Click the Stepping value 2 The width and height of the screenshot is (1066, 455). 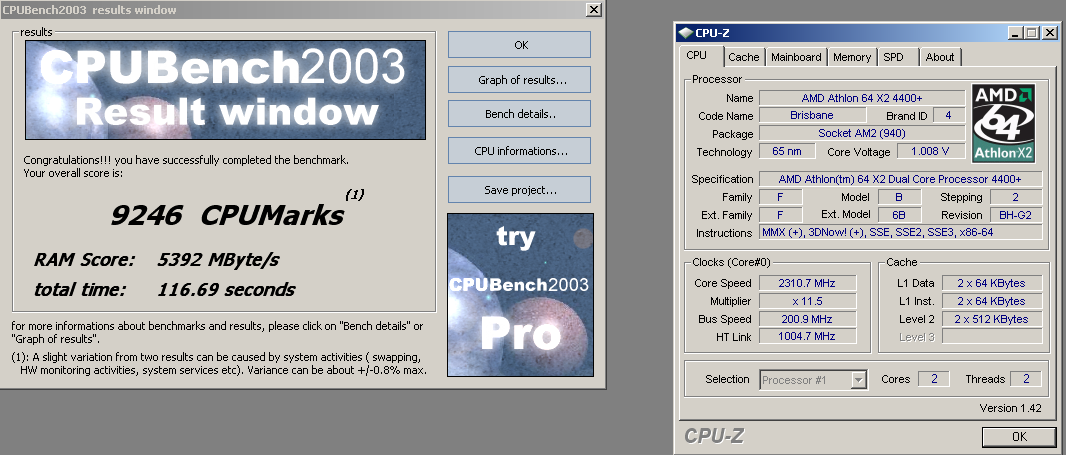(x=1016, y=197)
